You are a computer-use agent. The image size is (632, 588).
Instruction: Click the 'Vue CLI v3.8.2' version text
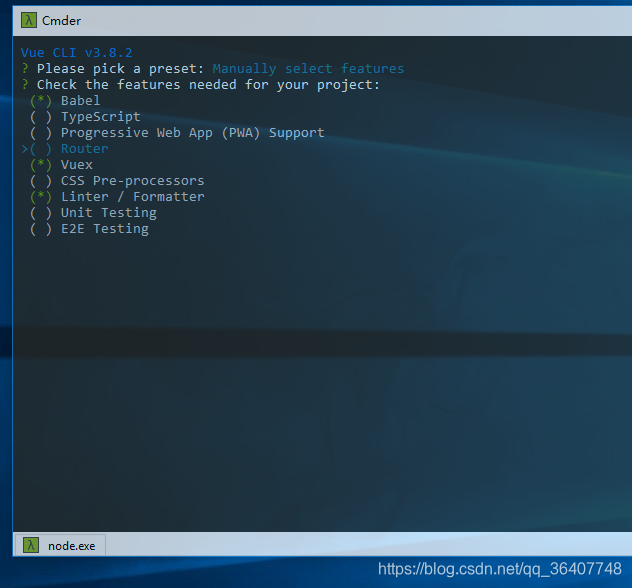coord(77,52)
